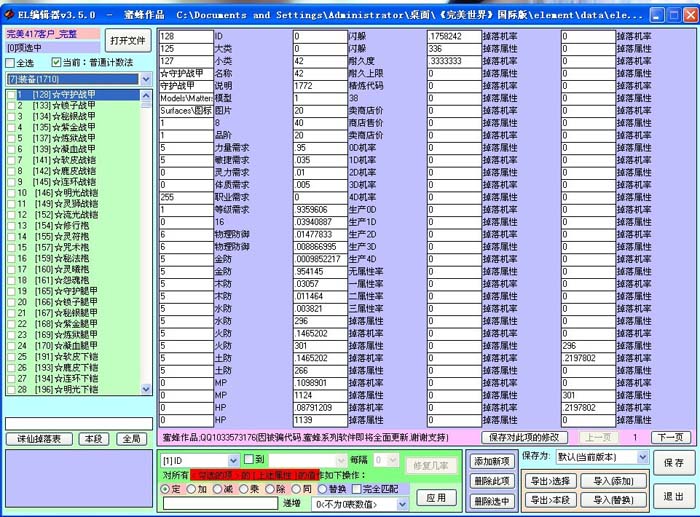
Task: Click the 打开文件 open file button
Action: point(128,41)
